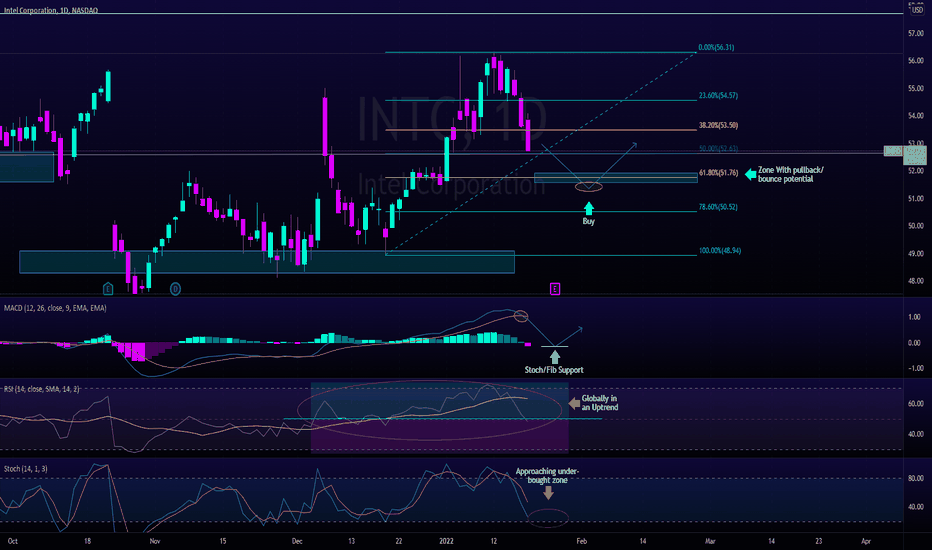Click the '2022' label on the time axis
Image resolution: width=932 pixels, height=550 pixels.
pos(446,541)
